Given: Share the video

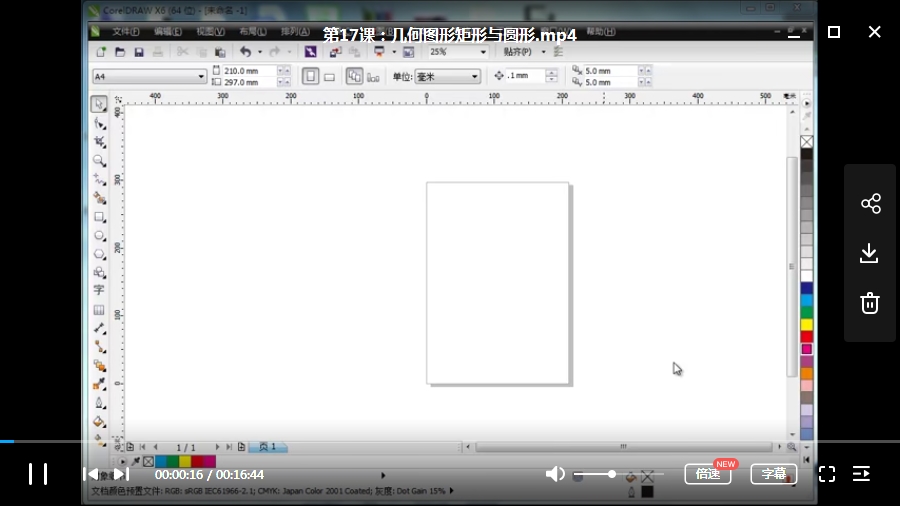Looking at the screenshot, I should point(870,204).
